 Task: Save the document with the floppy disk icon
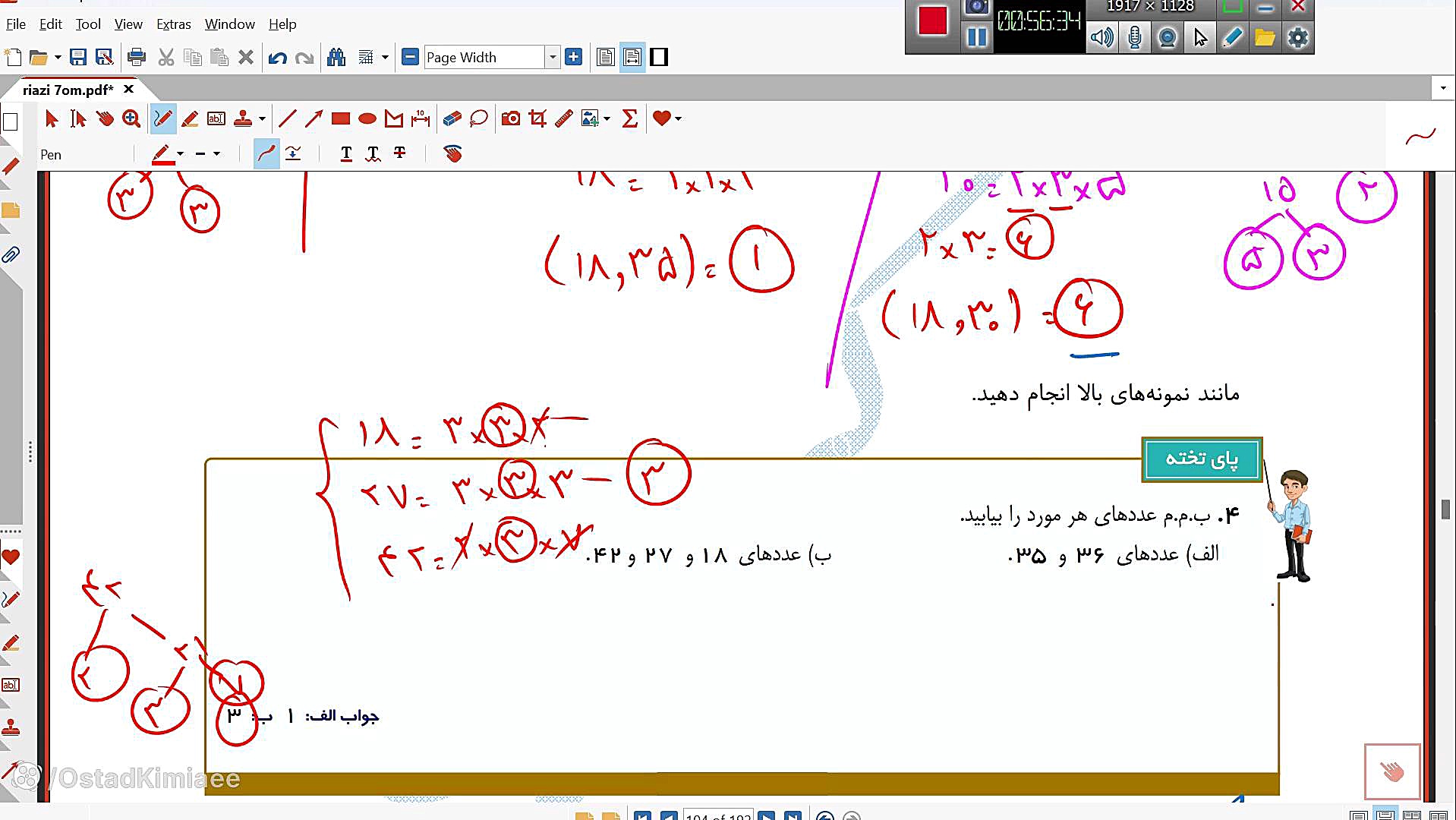coord(77,57)
